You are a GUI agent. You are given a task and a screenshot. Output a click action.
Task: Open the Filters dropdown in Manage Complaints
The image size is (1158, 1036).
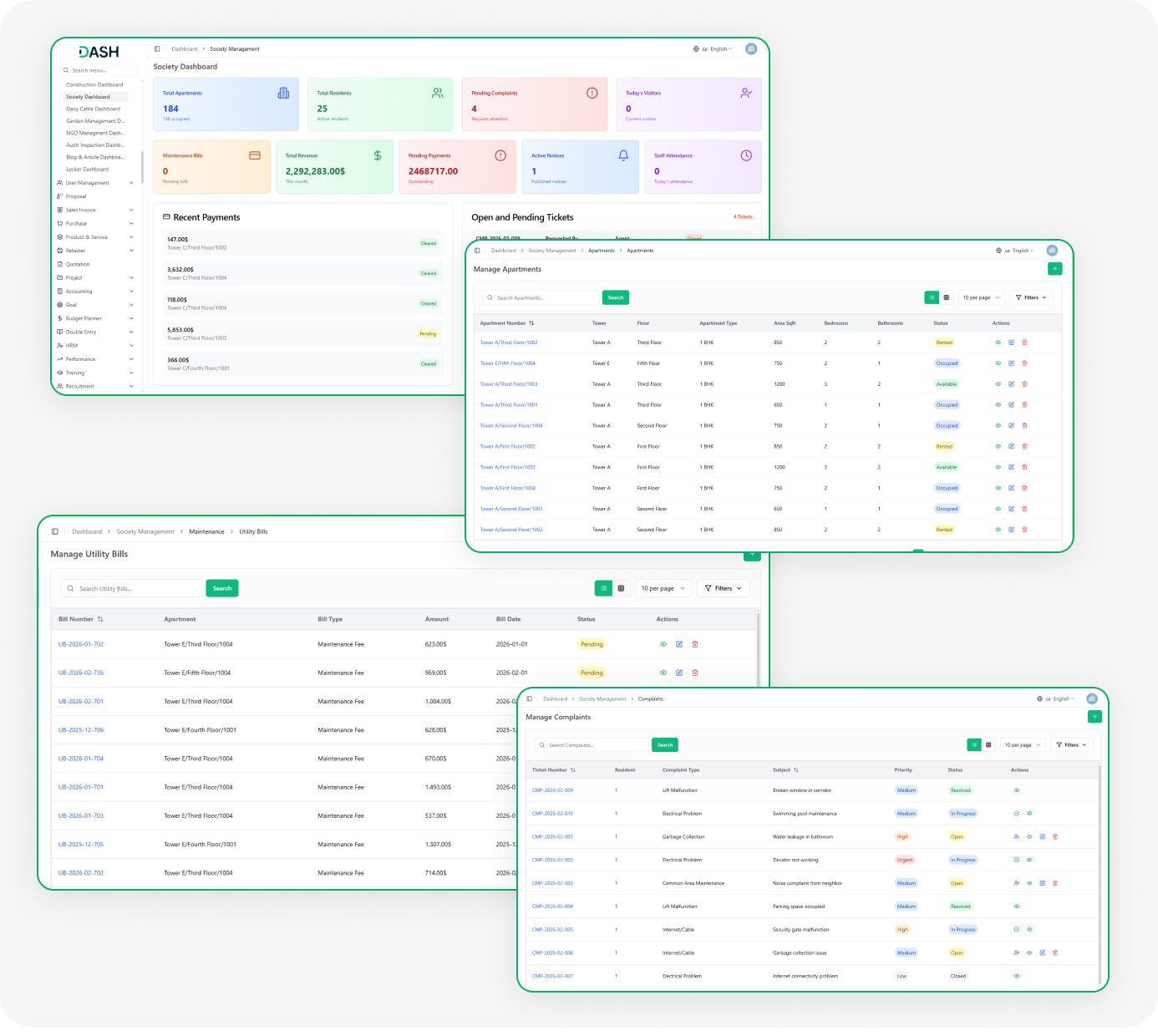click(x=1072, y=744)
